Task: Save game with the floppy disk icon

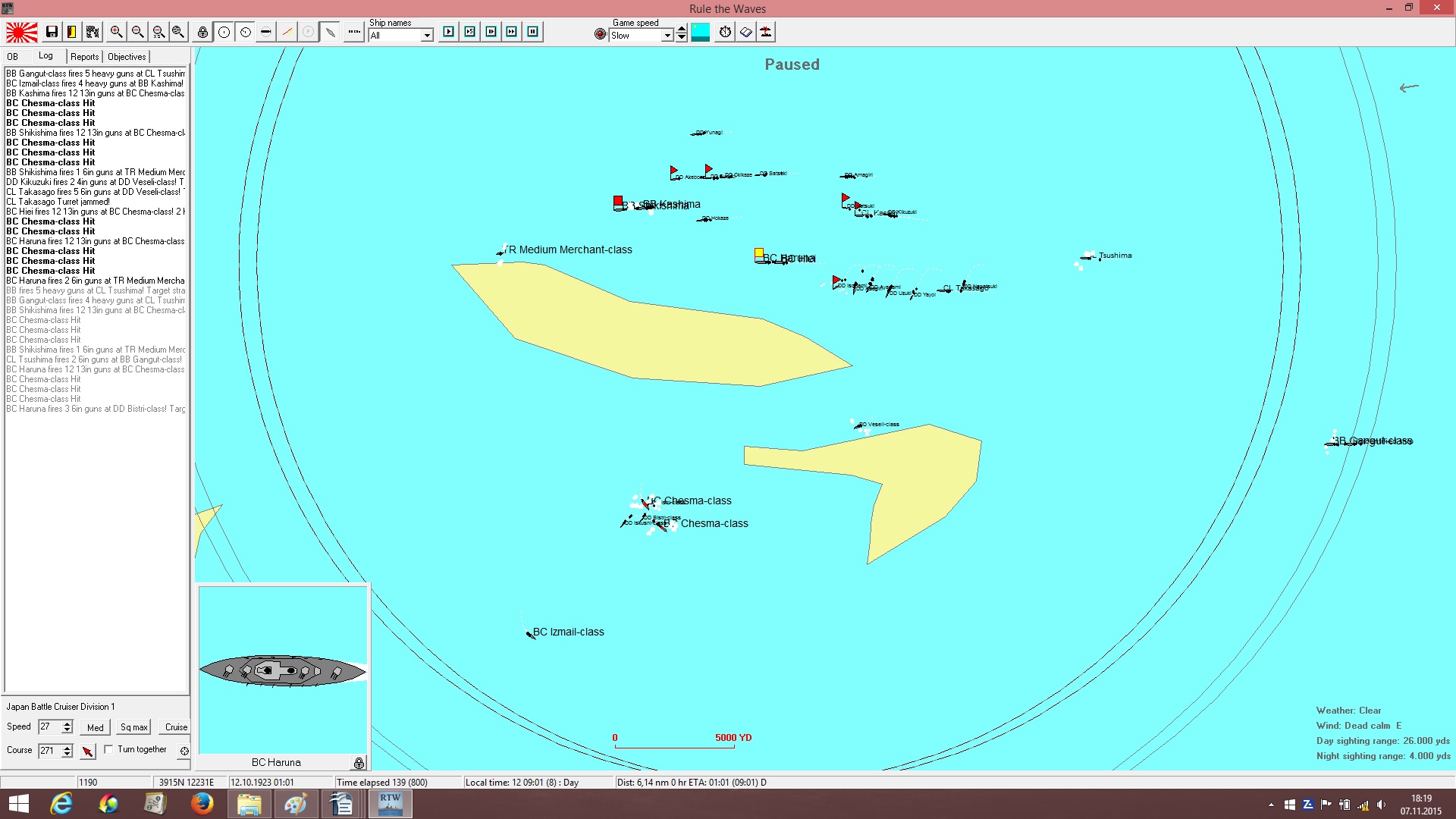Action: tap(52, 32)
